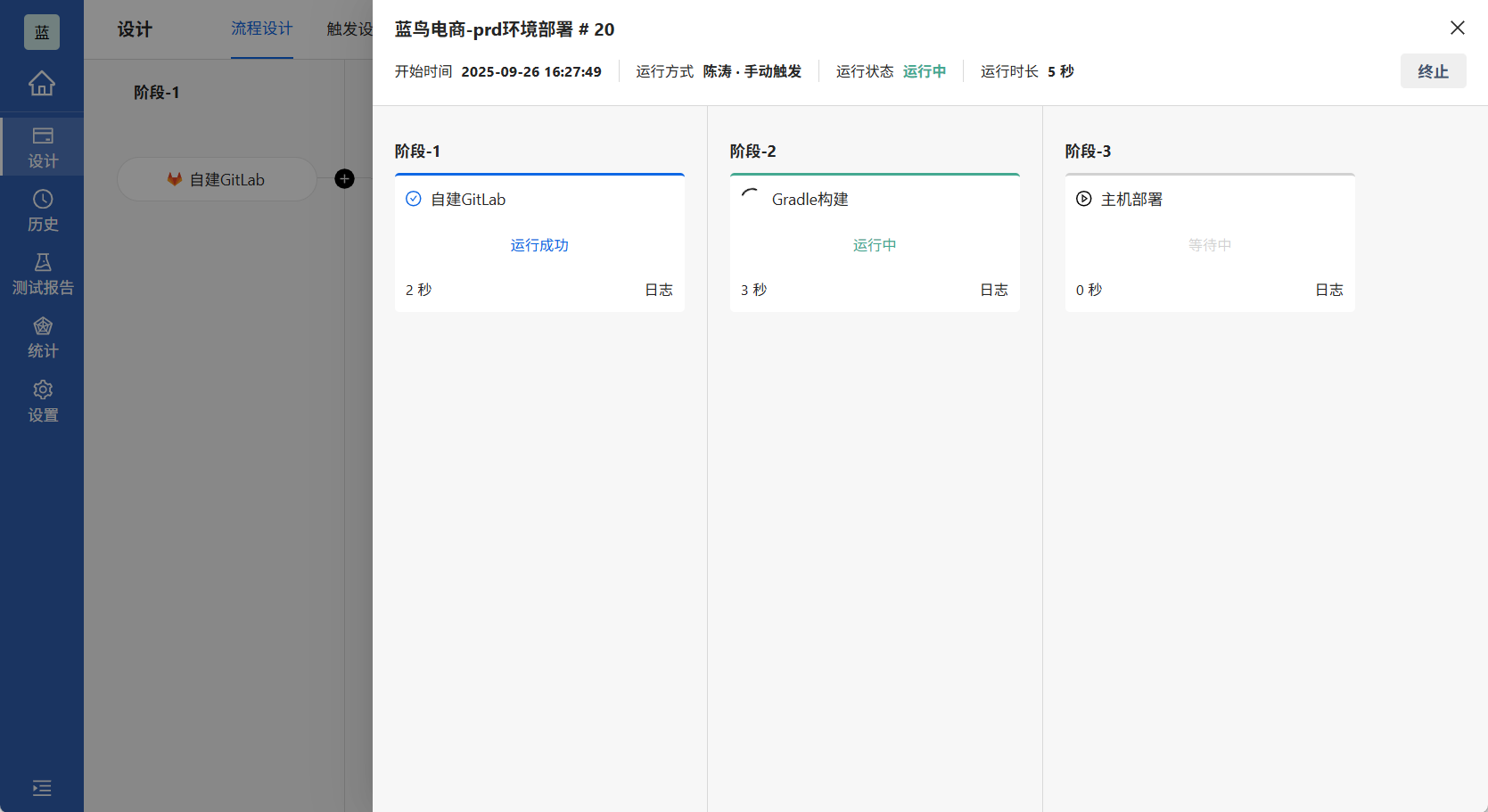Open 日志 logs for 主机部署 stage

[1328, 289]
